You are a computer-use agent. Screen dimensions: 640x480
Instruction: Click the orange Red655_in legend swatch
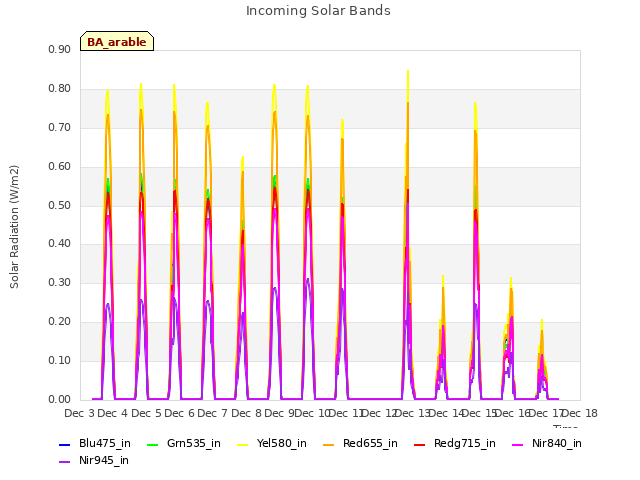coord(329,444)
